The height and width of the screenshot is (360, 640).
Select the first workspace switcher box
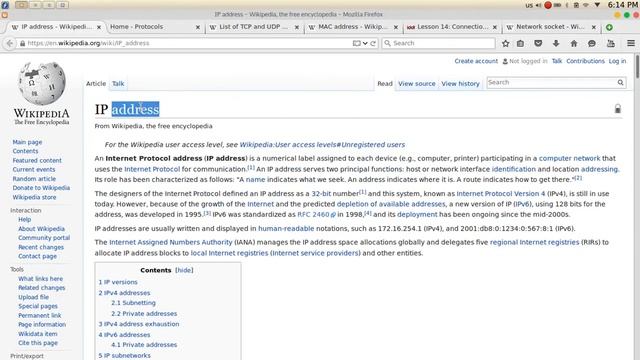(22, 5)
